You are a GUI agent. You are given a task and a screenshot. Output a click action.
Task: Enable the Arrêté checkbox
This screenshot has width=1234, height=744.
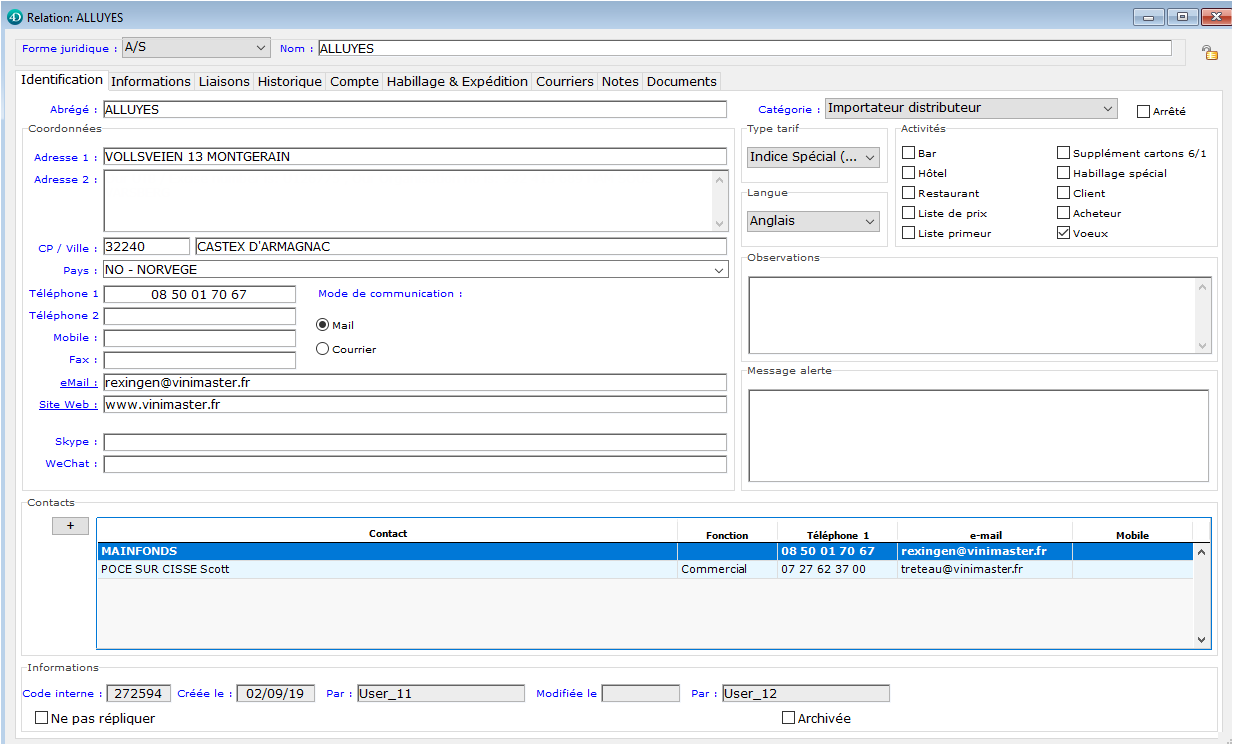tap(1143, 112)
